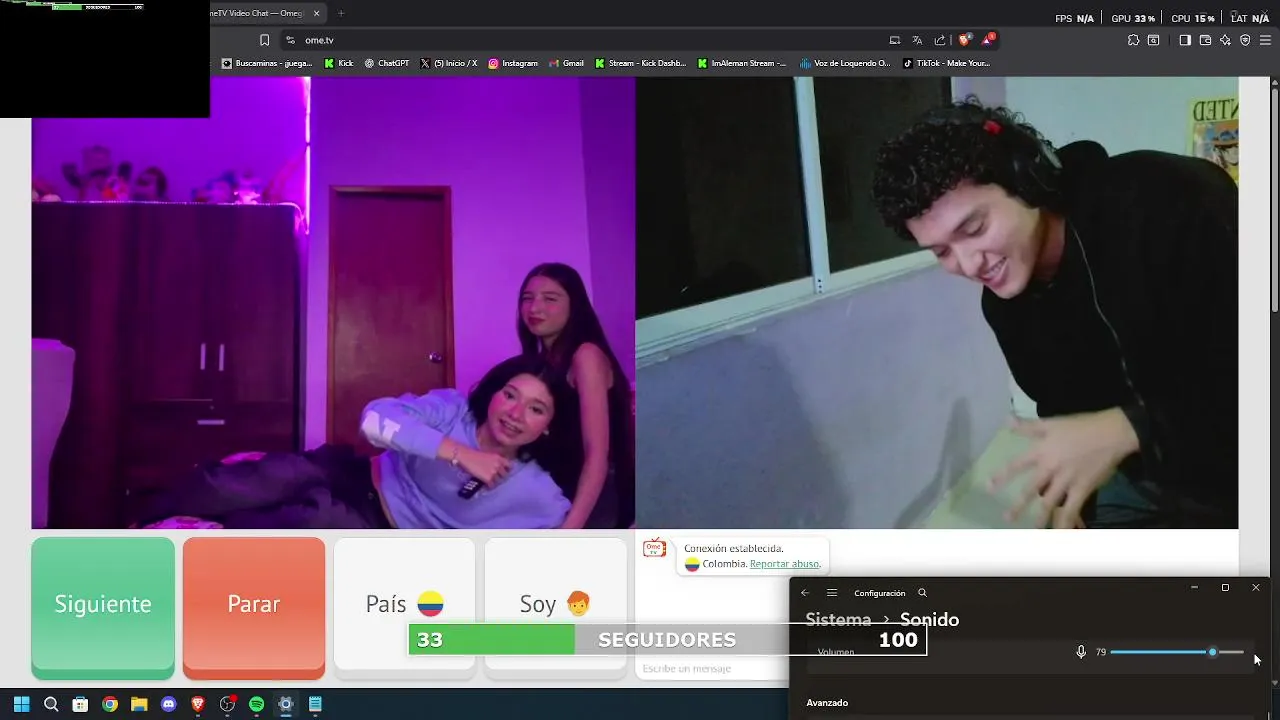Image resolution: width=1280 pixels, height=720 pixels.
Task: Click the Reportar abuso link
Action: pyautogui.click(x=785, y=564)
